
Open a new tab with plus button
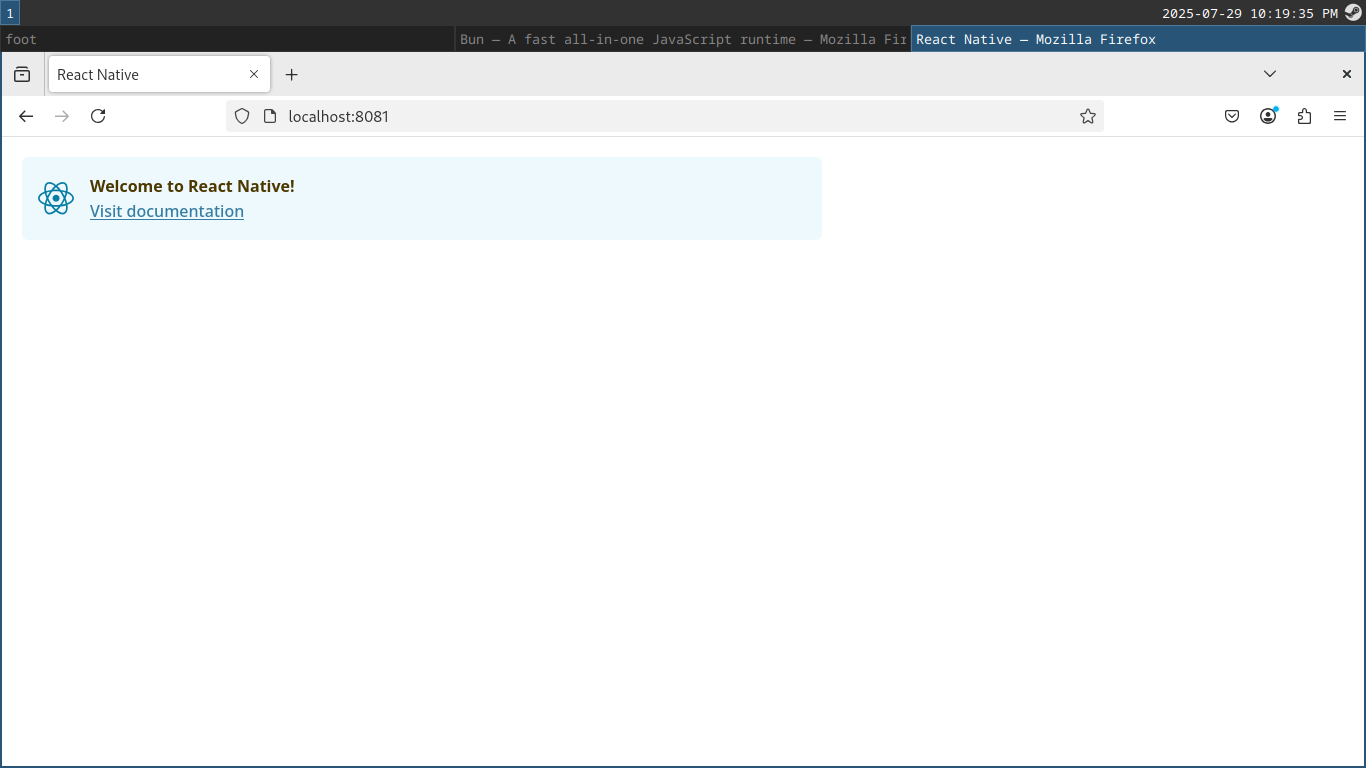pyautogui.click(x=292, y=75)
